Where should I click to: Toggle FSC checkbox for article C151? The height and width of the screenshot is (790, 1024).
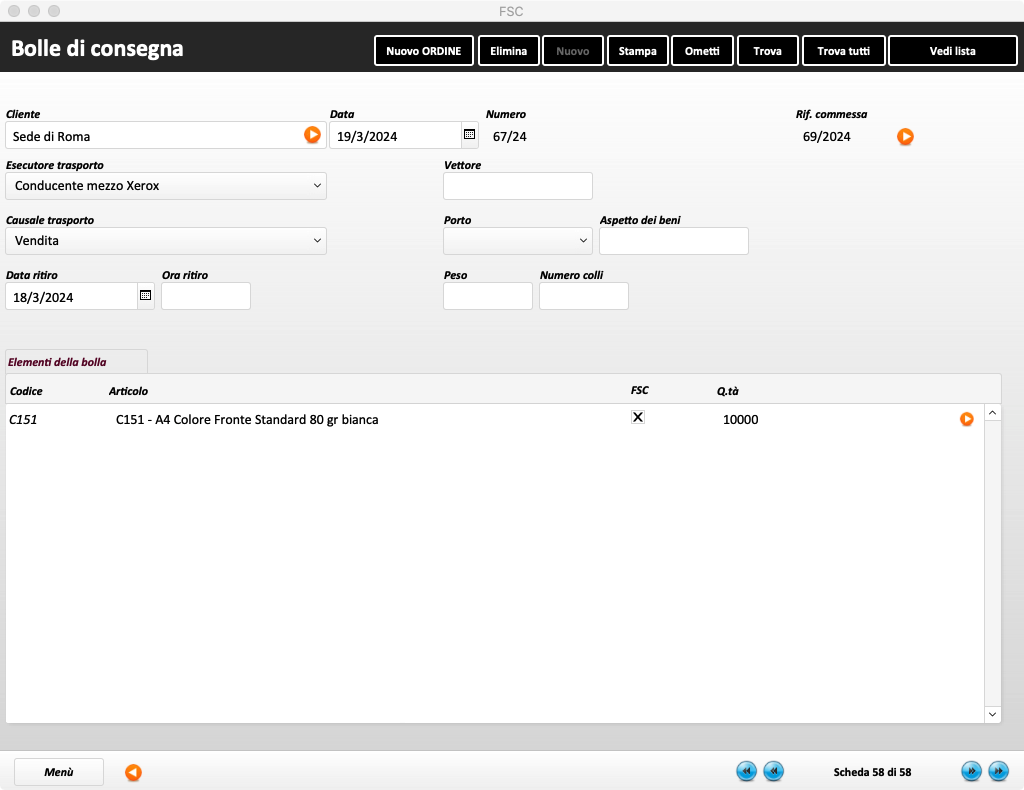coord(638,417)
